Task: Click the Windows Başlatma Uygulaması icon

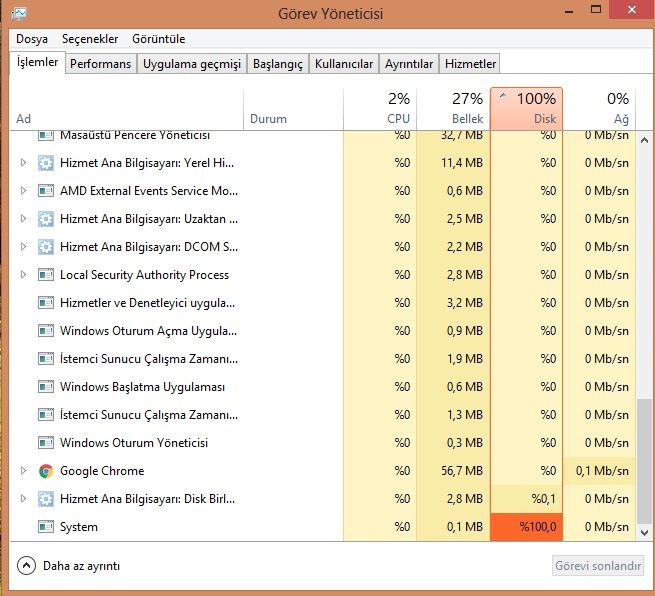Action: pos(46,387)
